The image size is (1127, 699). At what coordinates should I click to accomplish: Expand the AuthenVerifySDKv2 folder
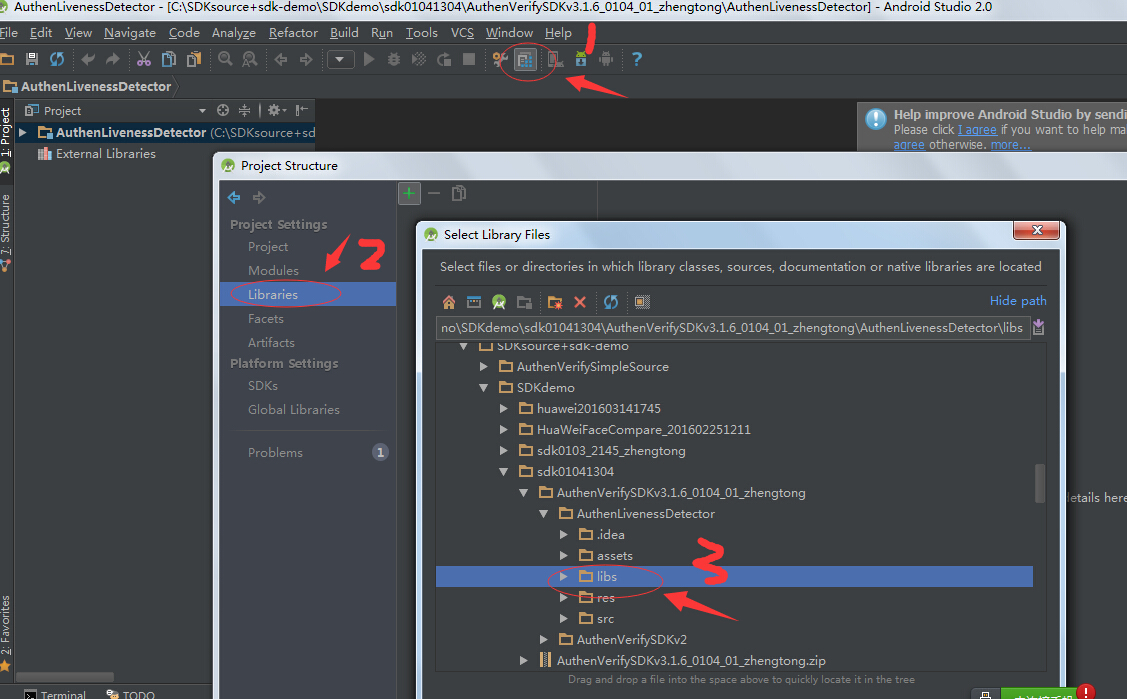[543, 640]
